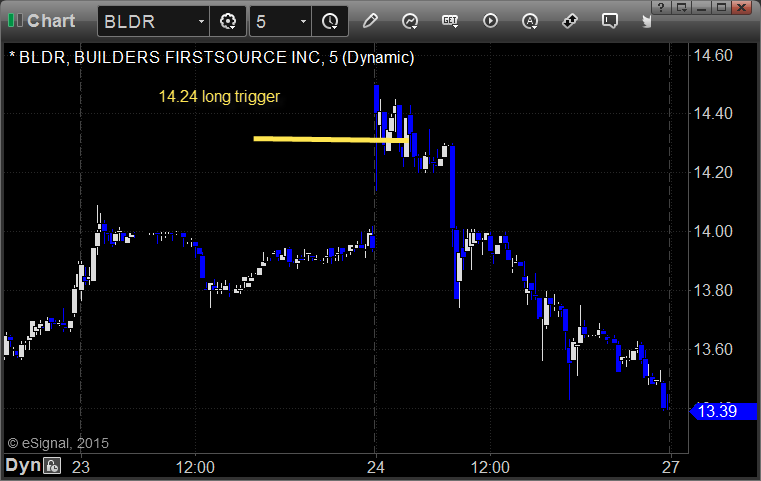Open the BLDR symbol dropdown arrow
This screenshot has width=761, height=481.
pos(201,21)
